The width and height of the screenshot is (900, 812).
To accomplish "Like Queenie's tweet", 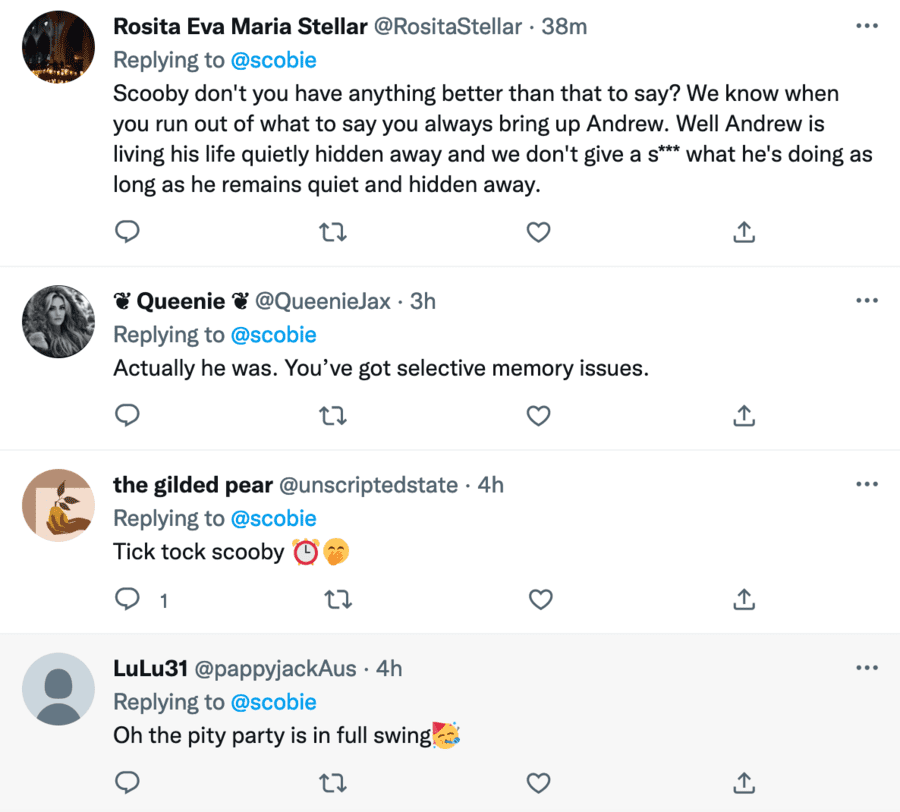I will point(538,415).
